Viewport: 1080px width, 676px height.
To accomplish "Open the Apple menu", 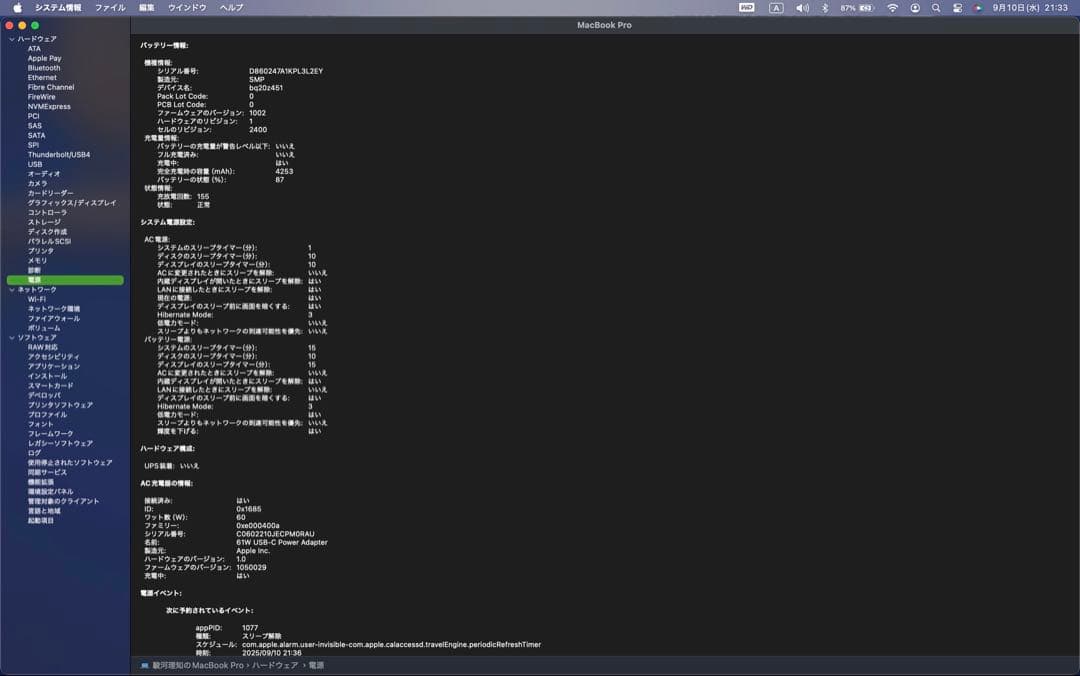I will (17, 7).
